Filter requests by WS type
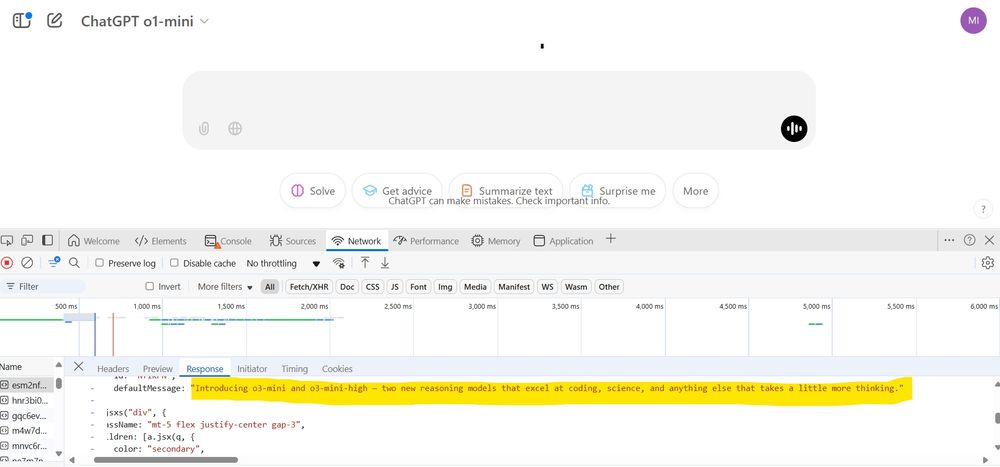The image size is (1000, 467). (547, 286)
